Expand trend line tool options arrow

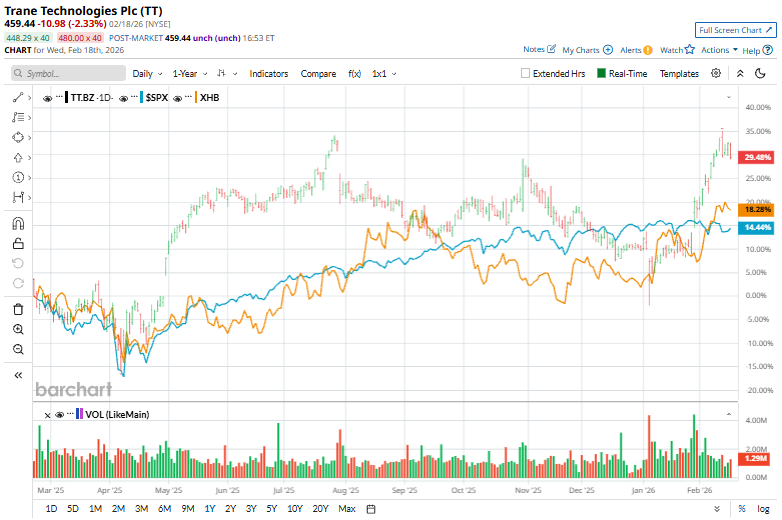[29, 98]
